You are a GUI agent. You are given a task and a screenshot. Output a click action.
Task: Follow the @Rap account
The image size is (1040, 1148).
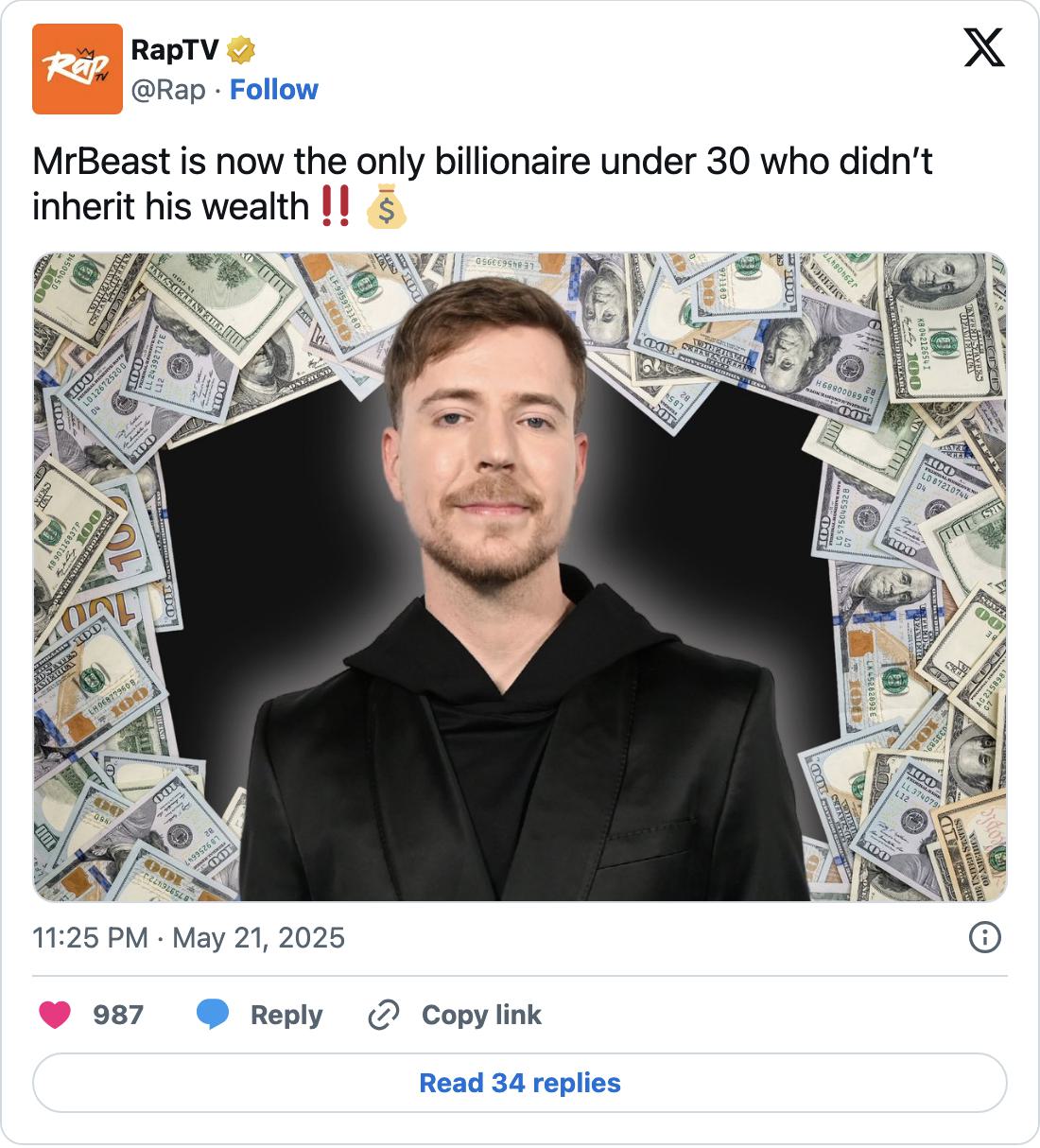pos(274,90)
